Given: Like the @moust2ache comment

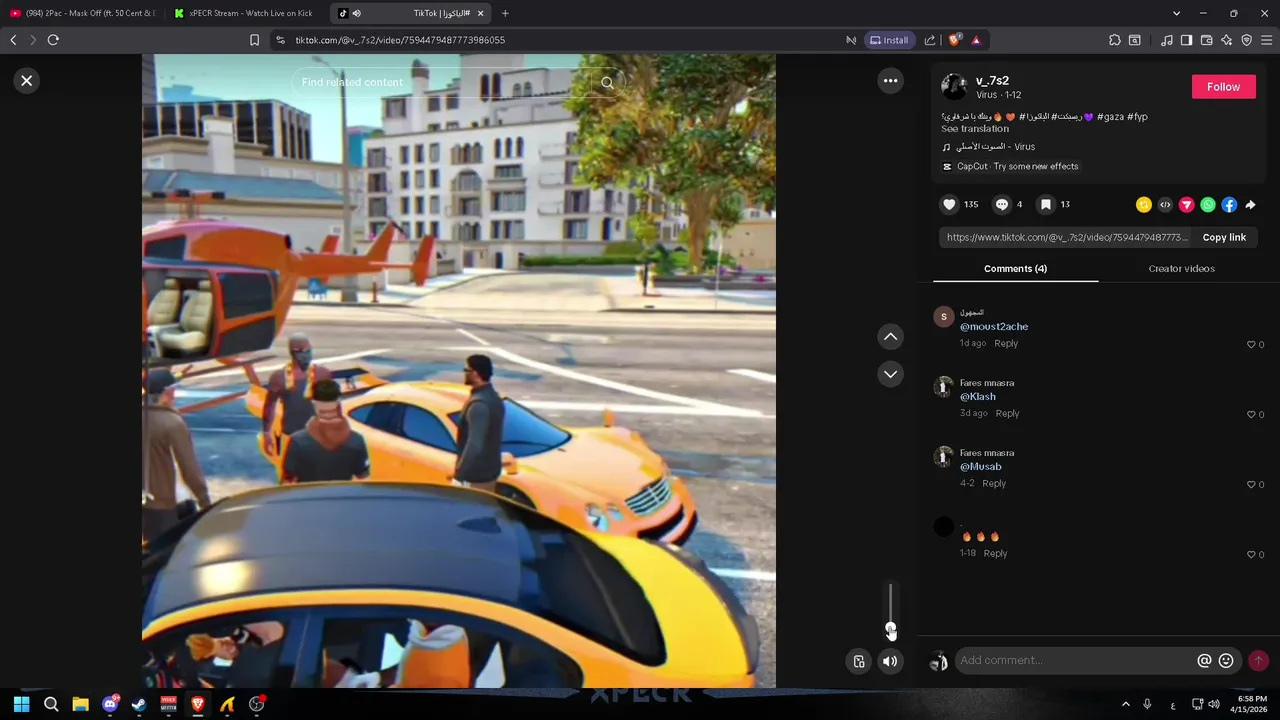Looking at the screenshot, I should point(1251,345).
